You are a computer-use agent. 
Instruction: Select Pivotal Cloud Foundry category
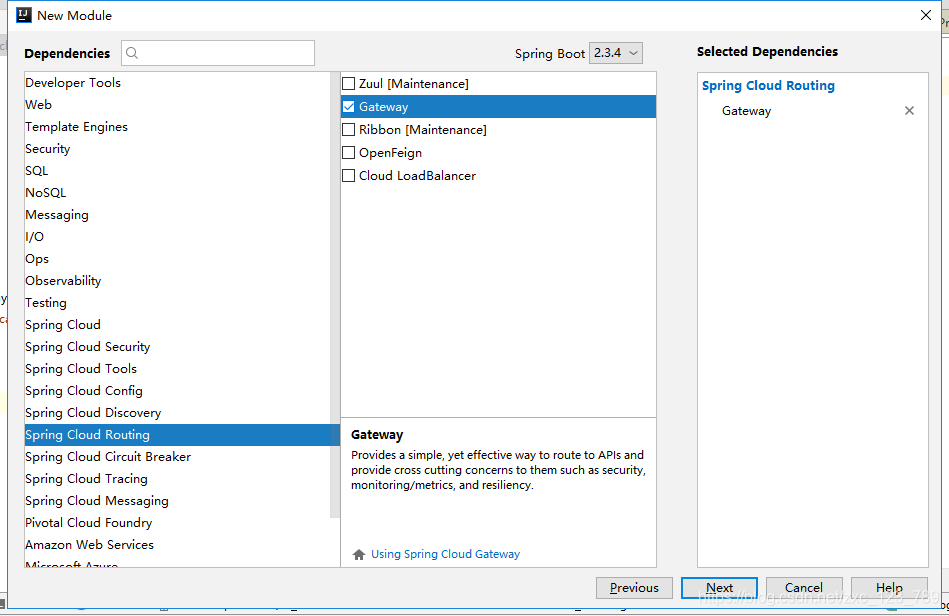pos(178,523)
